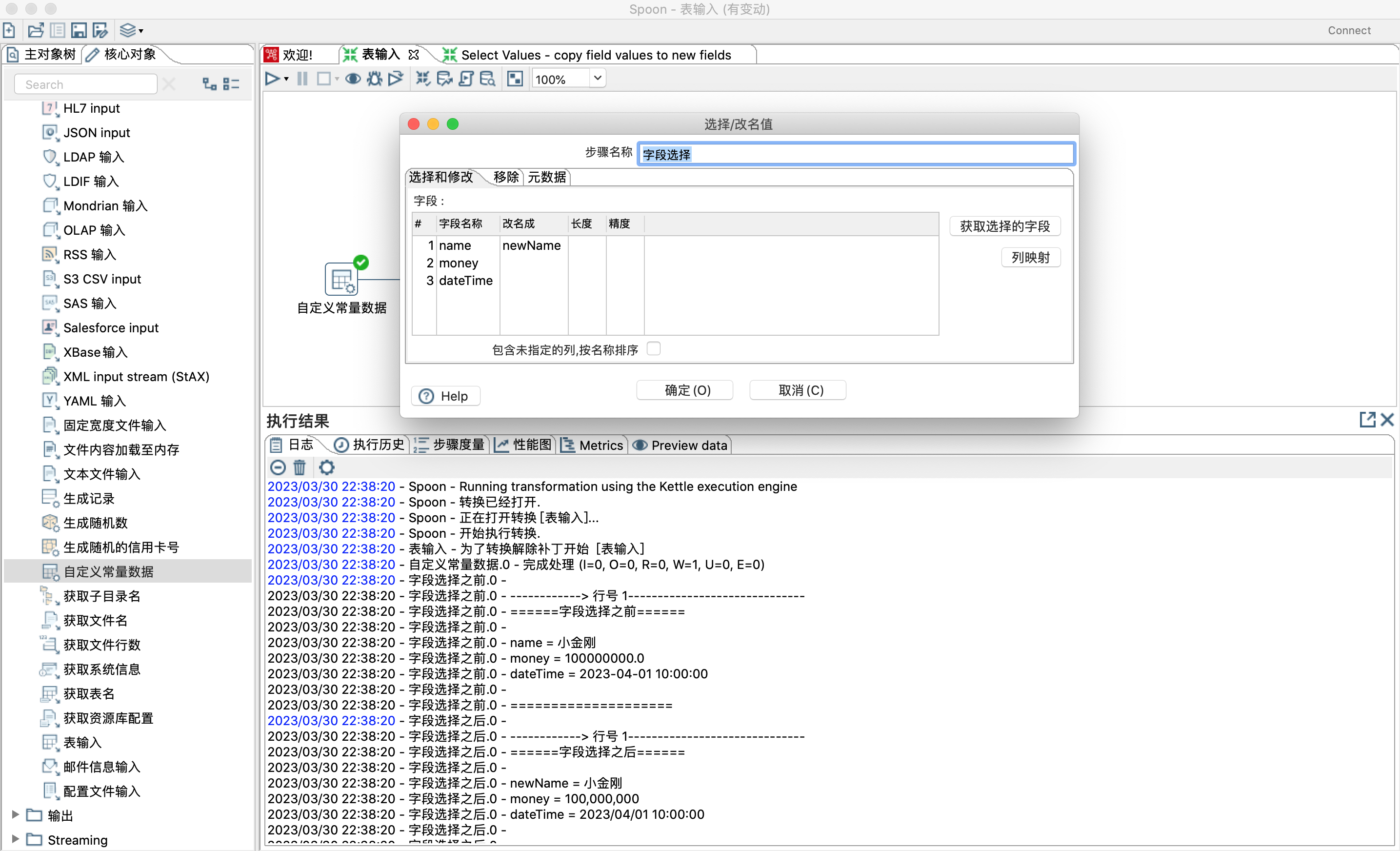Select JSON input in the steps tree

click(97, 132)
